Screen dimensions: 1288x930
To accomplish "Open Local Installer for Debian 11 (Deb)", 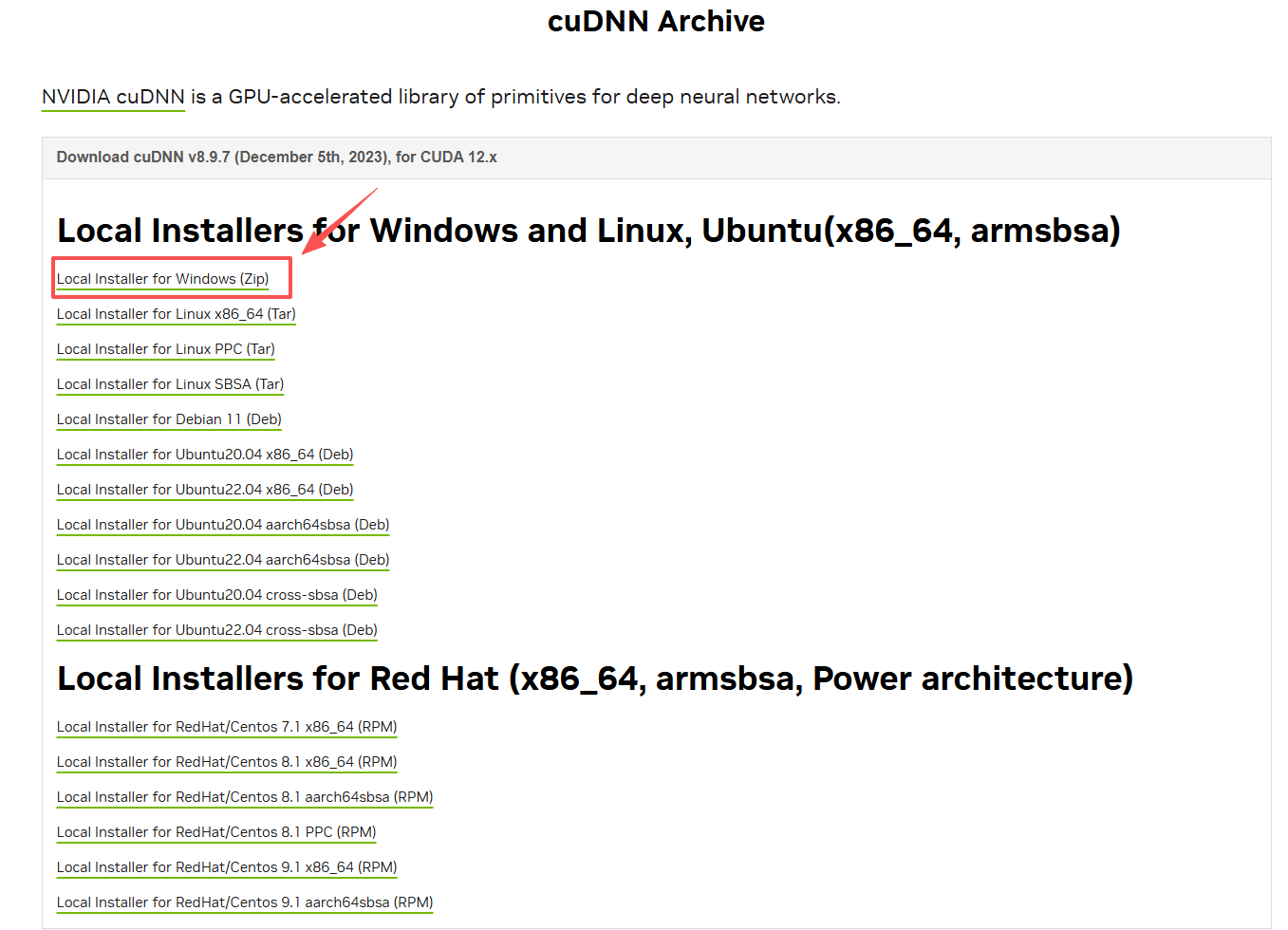I will [x=169, y=419].
